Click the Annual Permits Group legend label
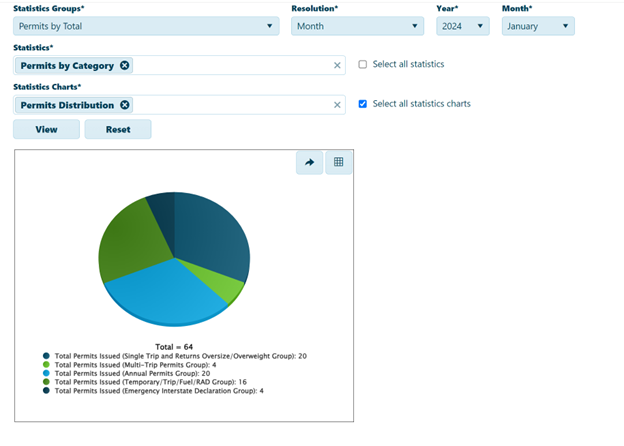Viewport: 624px width, 446px height. [132, 373]
